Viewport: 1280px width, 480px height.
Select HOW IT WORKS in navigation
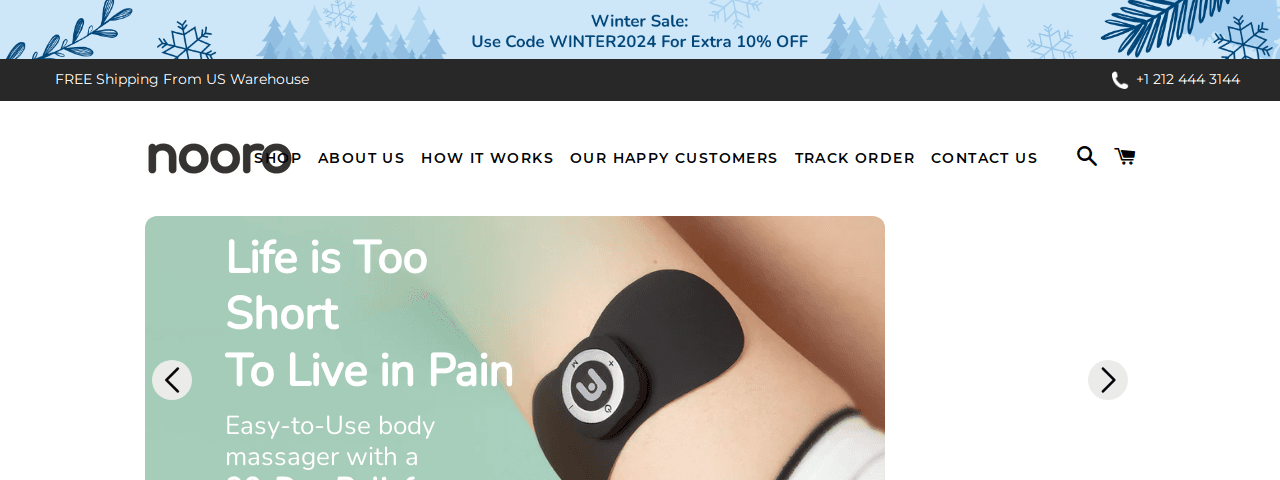(487, 158)
